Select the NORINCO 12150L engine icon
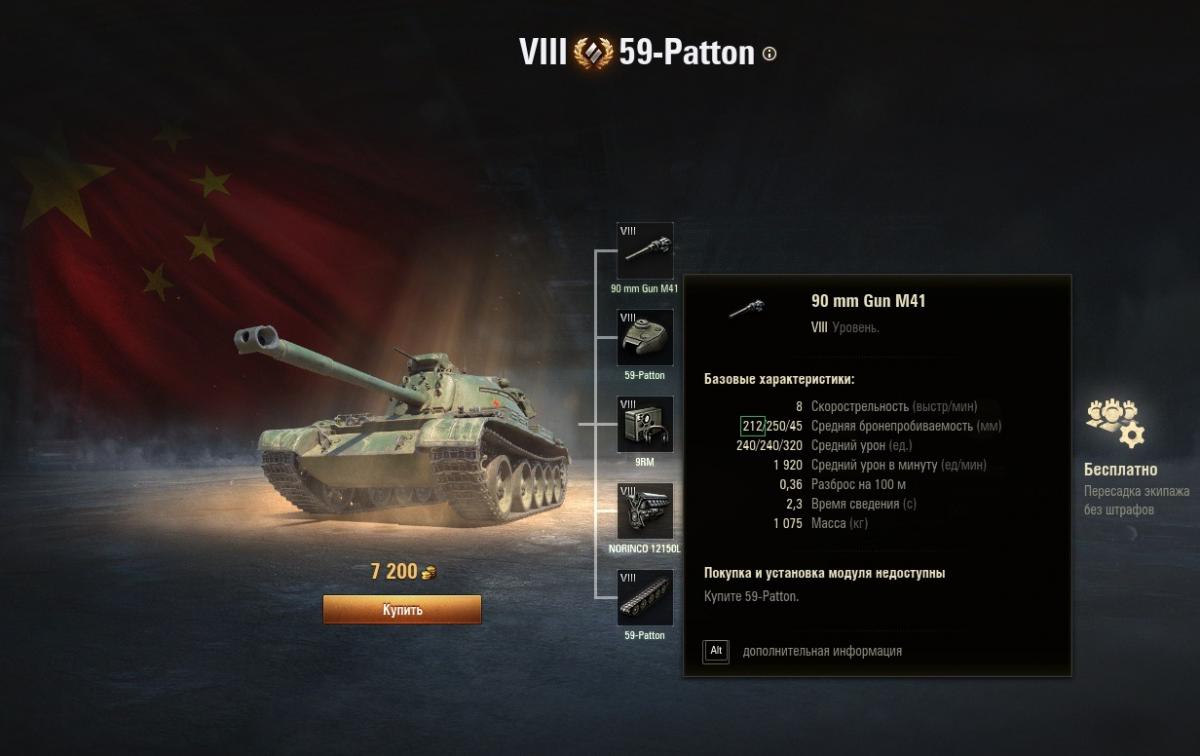Screen dimensions: 1200x756 pyautogui.click(x=645, y=512)
